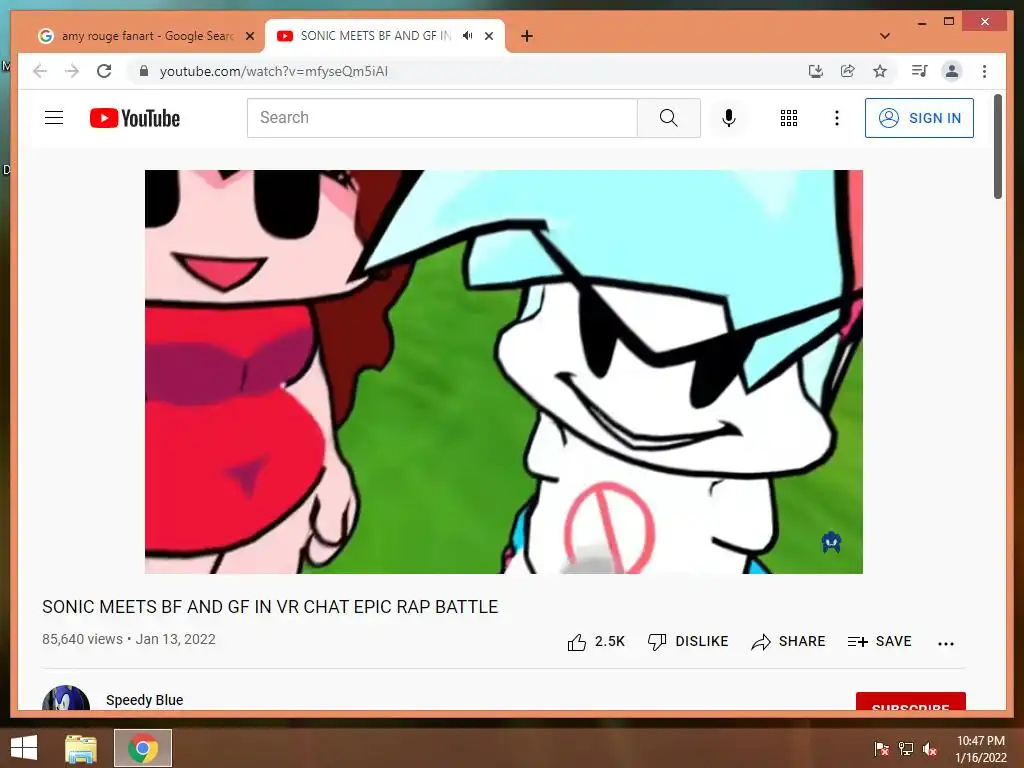
Task: Subscribe to the Speedy Blue channel
Action: pos(910,701)
